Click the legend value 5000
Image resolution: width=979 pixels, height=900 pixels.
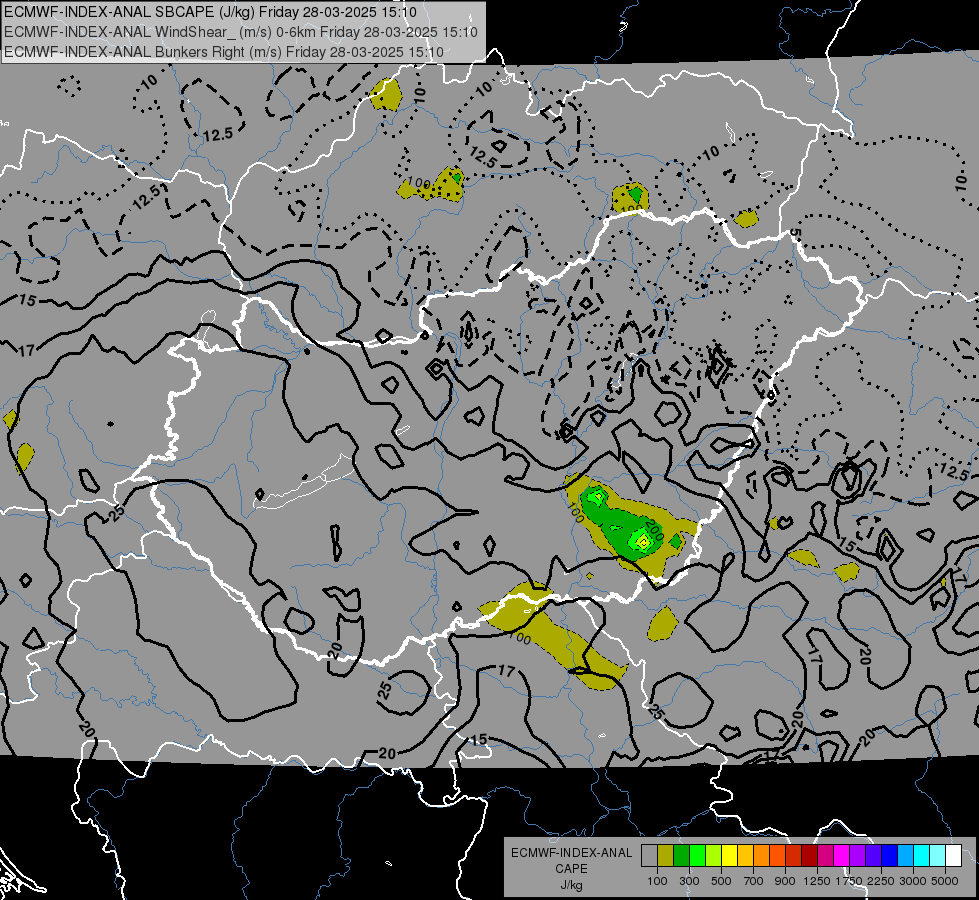click(945, 881)
